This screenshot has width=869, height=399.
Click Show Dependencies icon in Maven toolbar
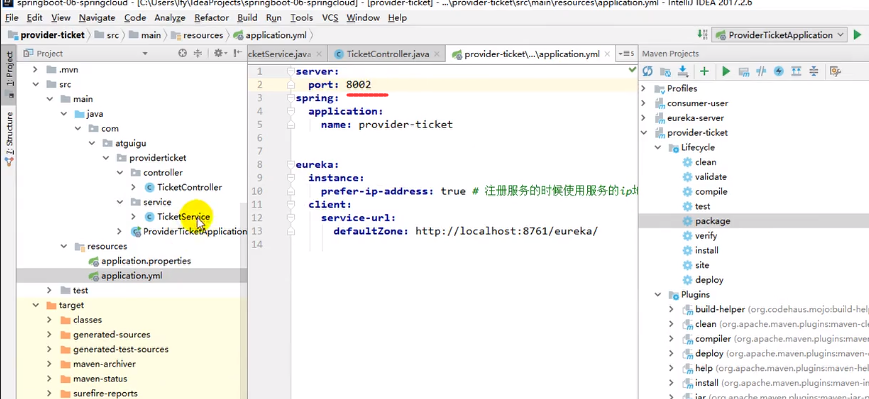tap(796, 71)
